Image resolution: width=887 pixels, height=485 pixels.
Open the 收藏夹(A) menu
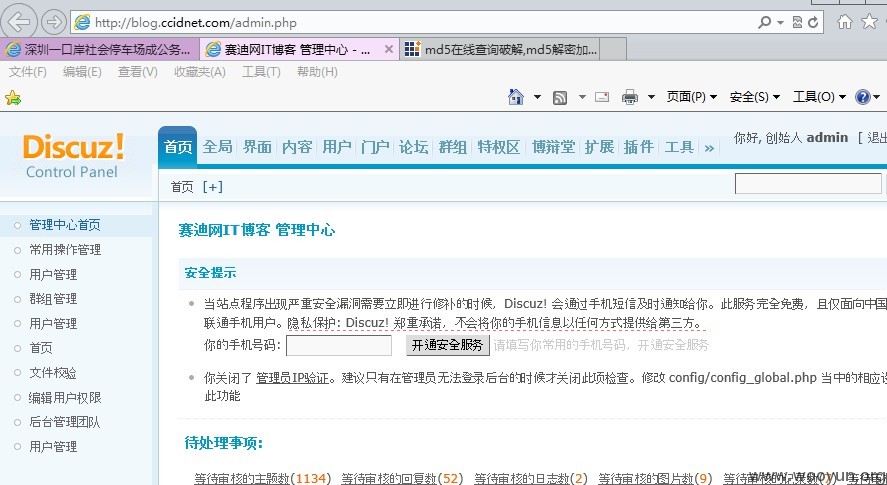point(200,72)
